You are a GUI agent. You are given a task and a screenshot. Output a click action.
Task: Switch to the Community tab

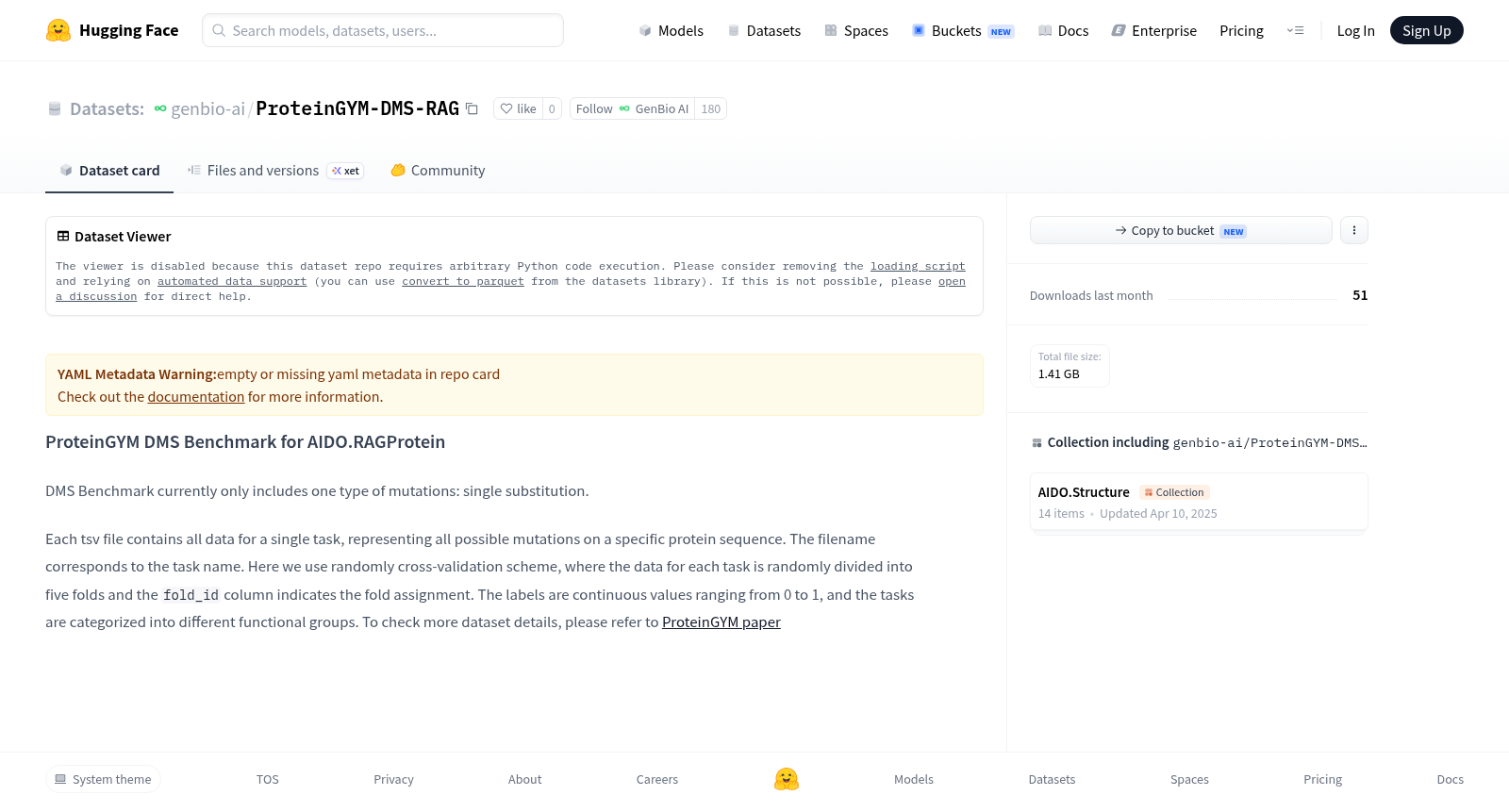[438, 171]
